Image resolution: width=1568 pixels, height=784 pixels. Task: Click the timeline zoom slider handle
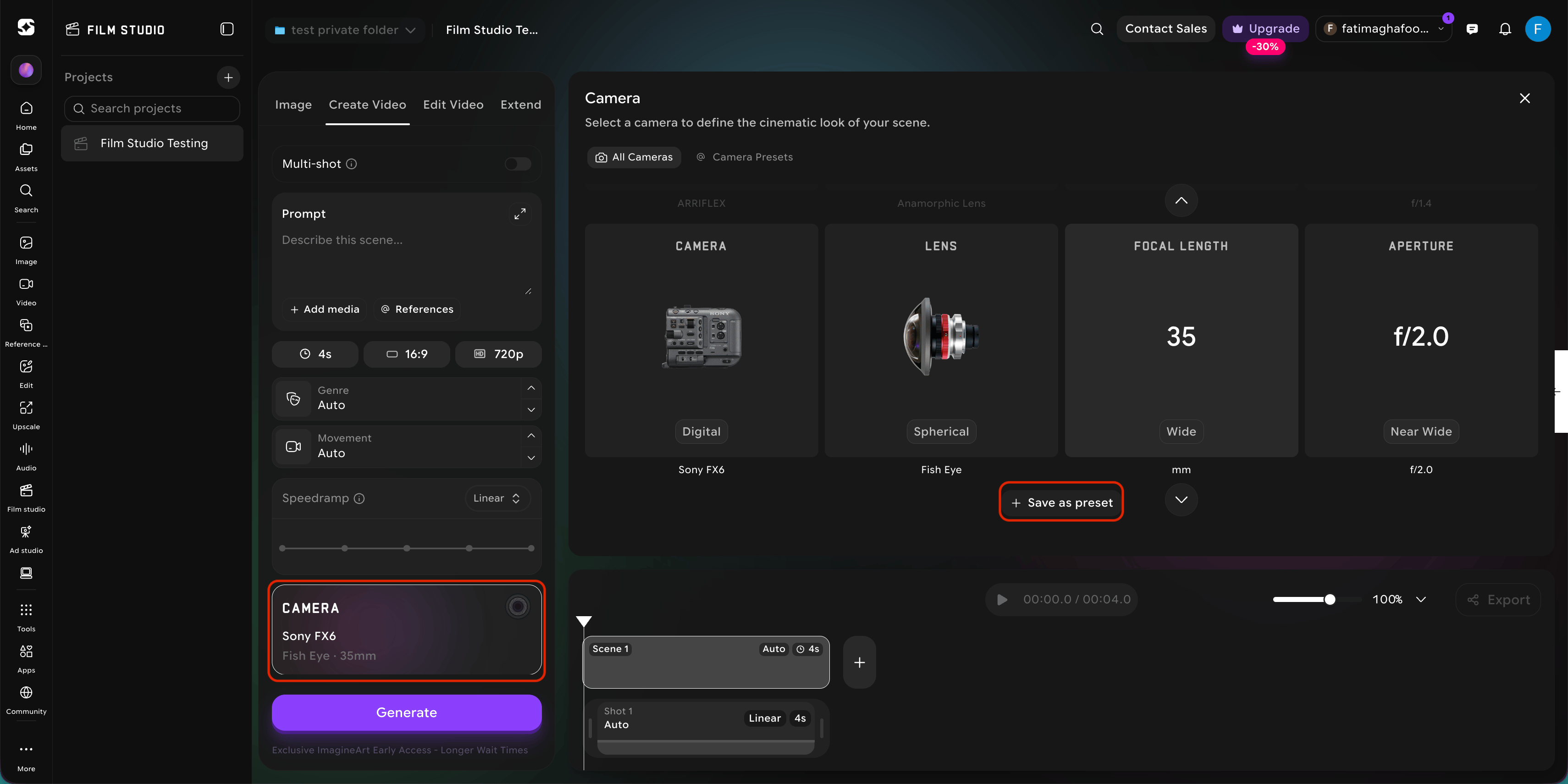tap(1330, 600)
